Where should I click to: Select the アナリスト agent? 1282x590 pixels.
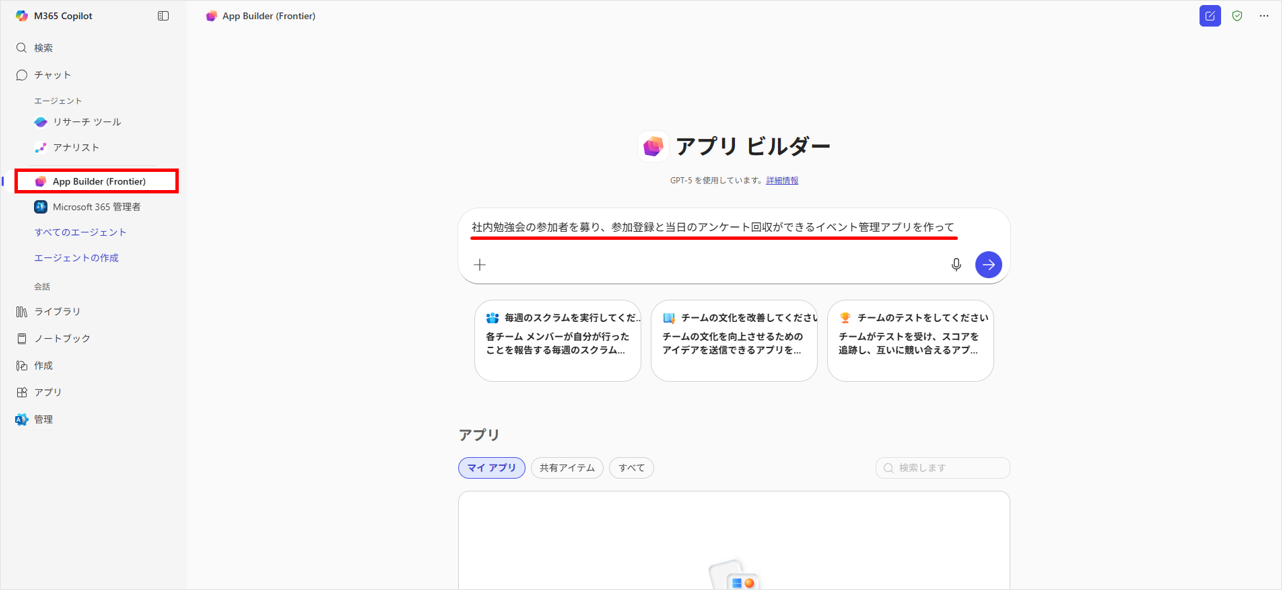[x=76, y=148]
